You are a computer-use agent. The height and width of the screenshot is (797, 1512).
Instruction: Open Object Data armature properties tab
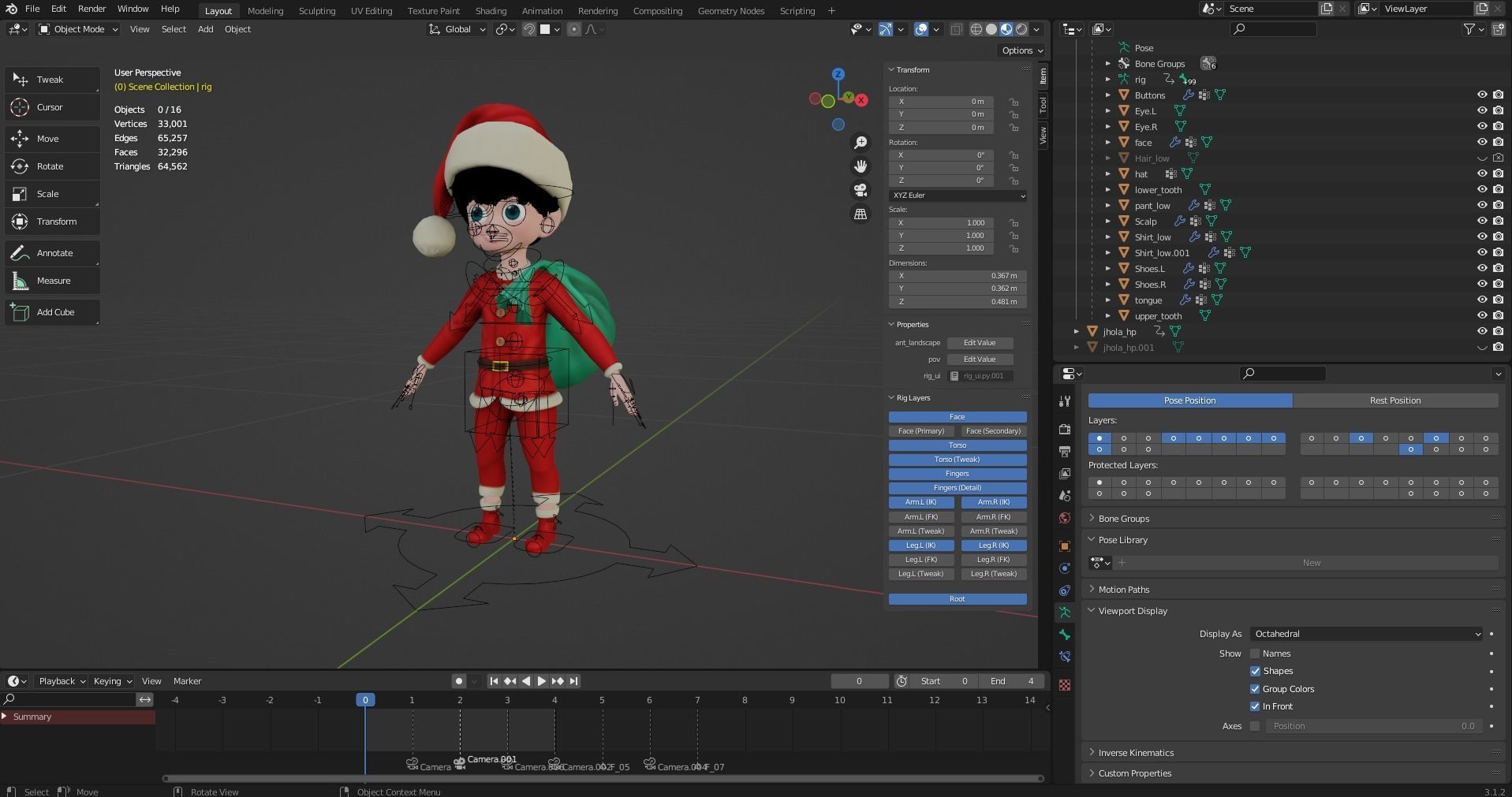1065,613
